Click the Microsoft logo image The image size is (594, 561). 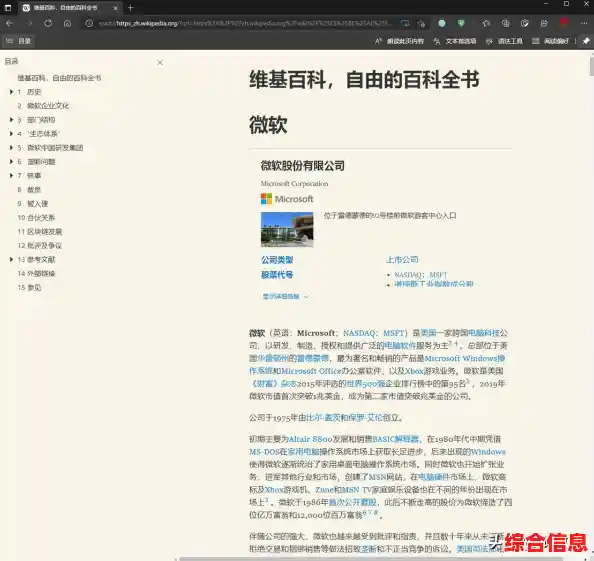287,199
